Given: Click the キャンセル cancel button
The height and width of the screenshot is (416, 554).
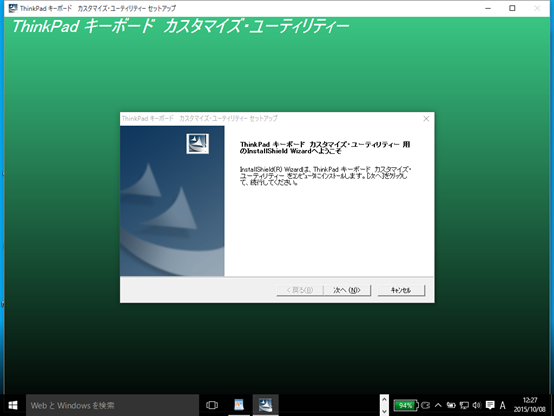Looking at the screenshot, I should [401, 290].
